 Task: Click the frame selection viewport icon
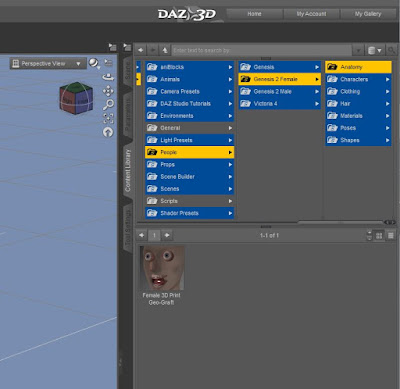pyautogui.click(x=108, y=118)
